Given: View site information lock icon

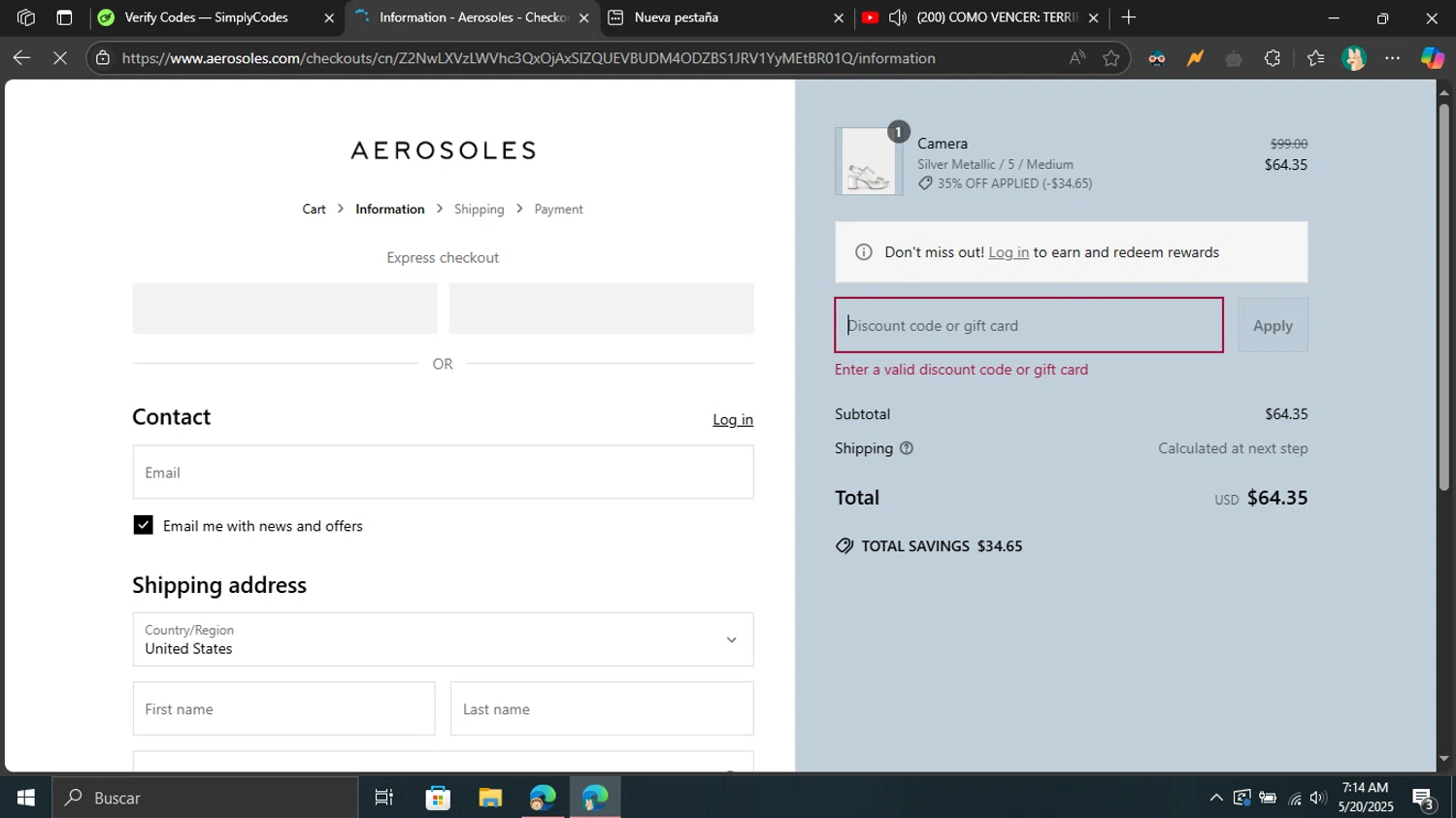Looking at the screenshot, I should tap(103, 58).
